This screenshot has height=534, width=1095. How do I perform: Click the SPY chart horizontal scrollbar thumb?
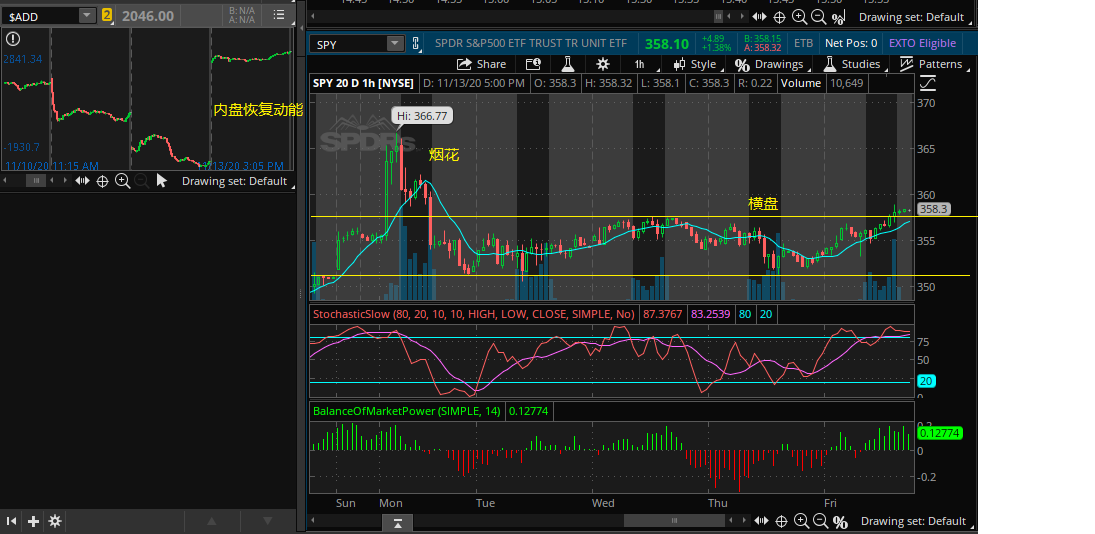click(x=674, y=521)
